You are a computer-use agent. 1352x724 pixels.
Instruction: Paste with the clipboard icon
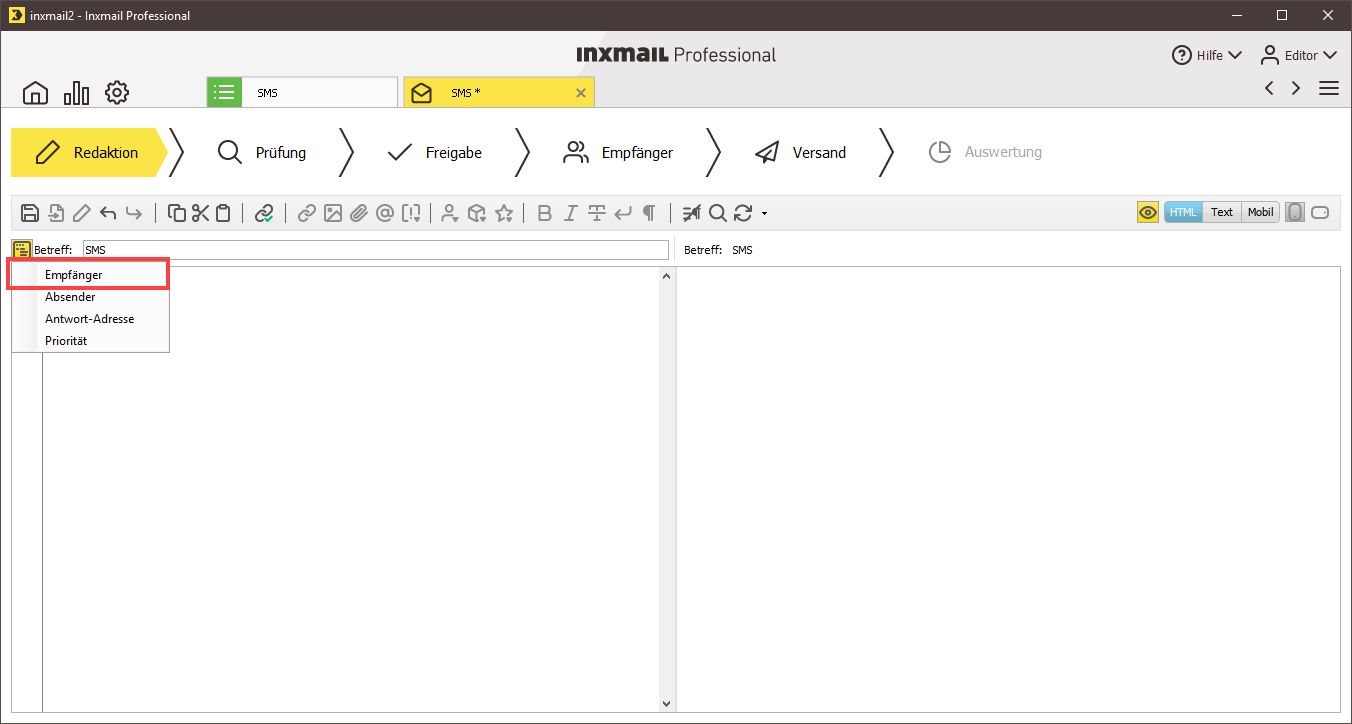tap(223, 213)
